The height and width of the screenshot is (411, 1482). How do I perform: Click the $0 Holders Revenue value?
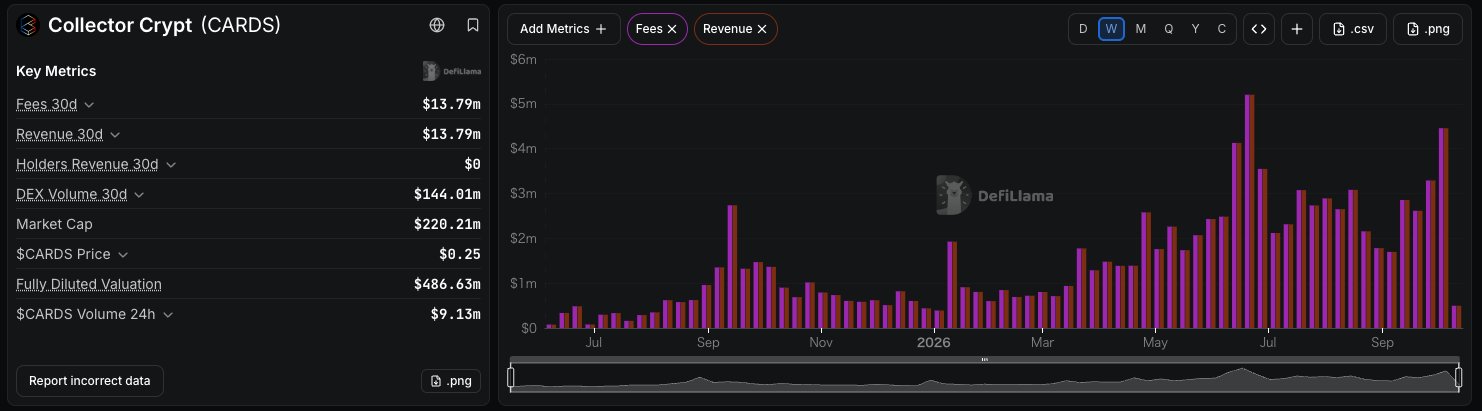(x=472, y=164)
